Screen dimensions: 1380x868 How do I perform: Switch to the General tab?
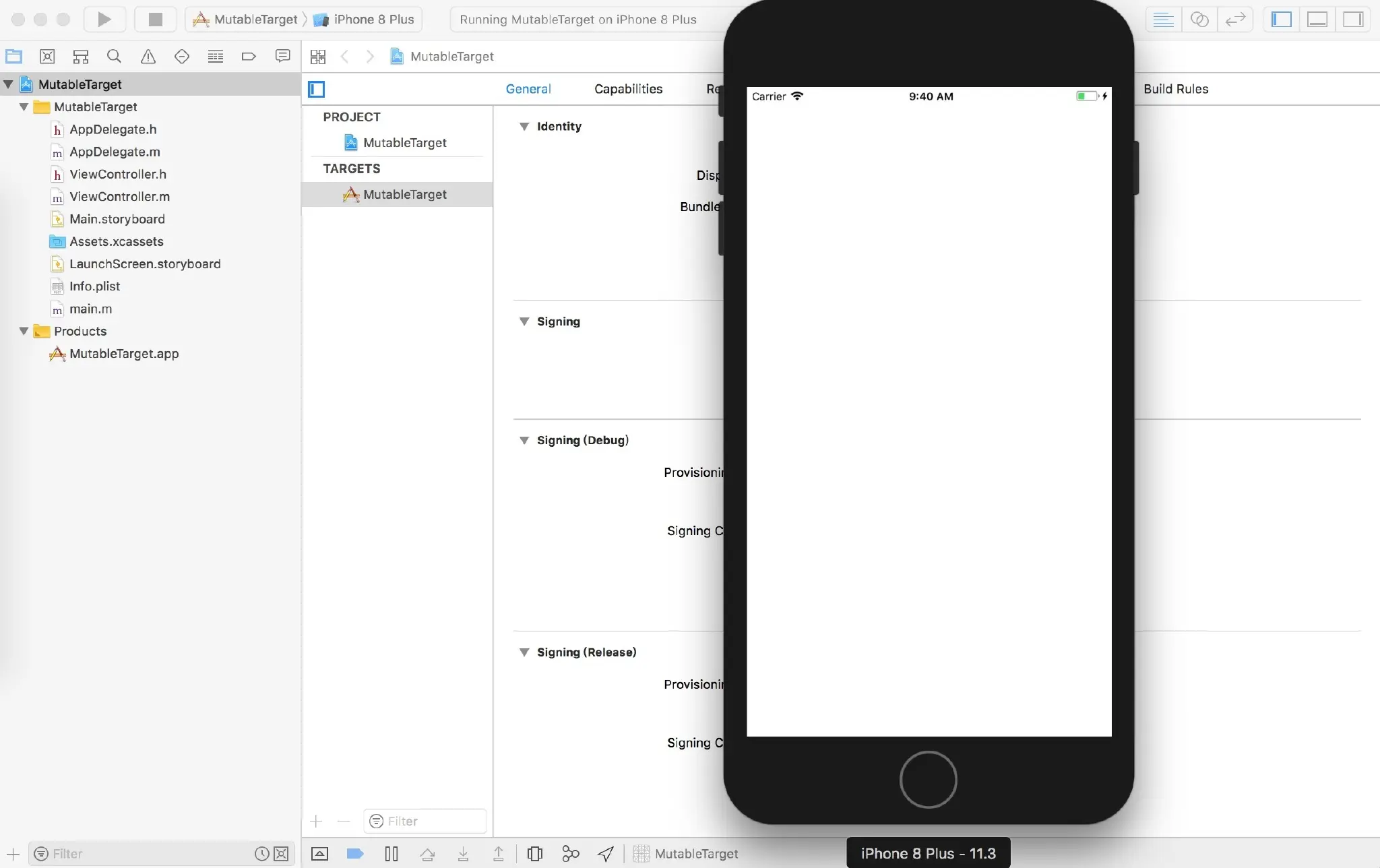click(528, 89)
